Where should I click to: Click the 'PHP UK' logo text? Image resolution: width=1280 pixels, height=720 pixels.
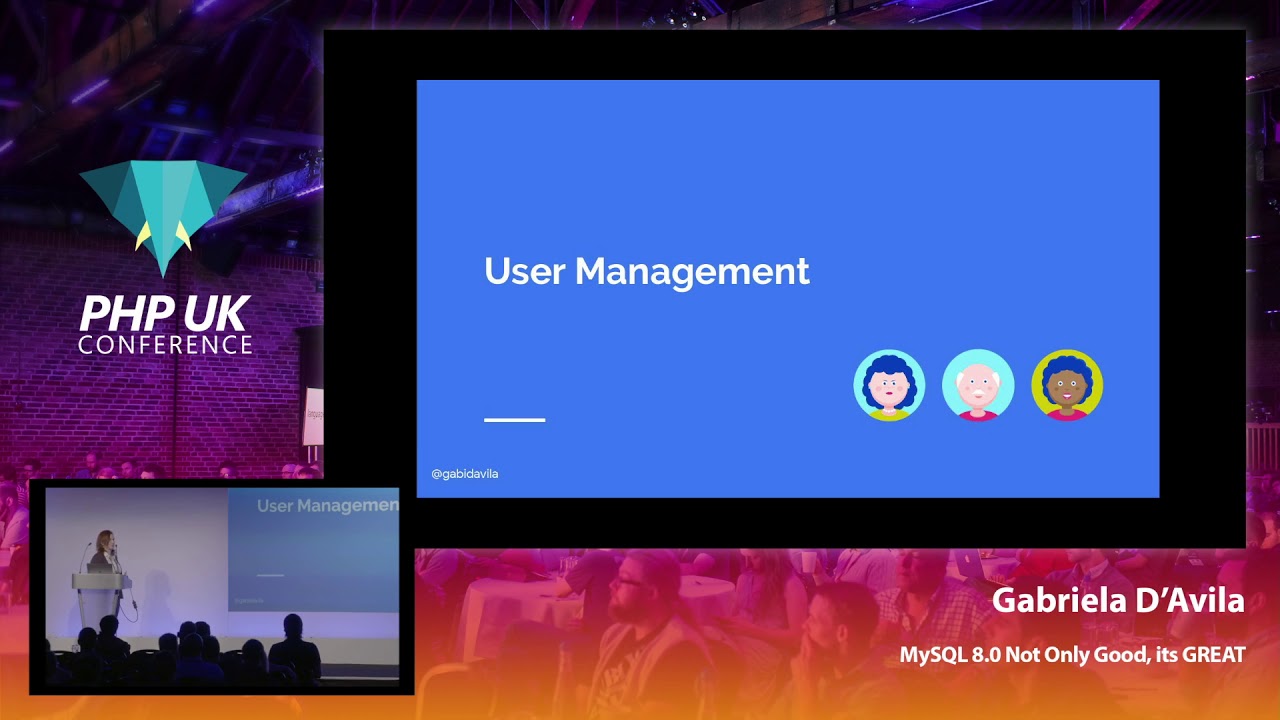pyautogui.click(x=165, y=314)
